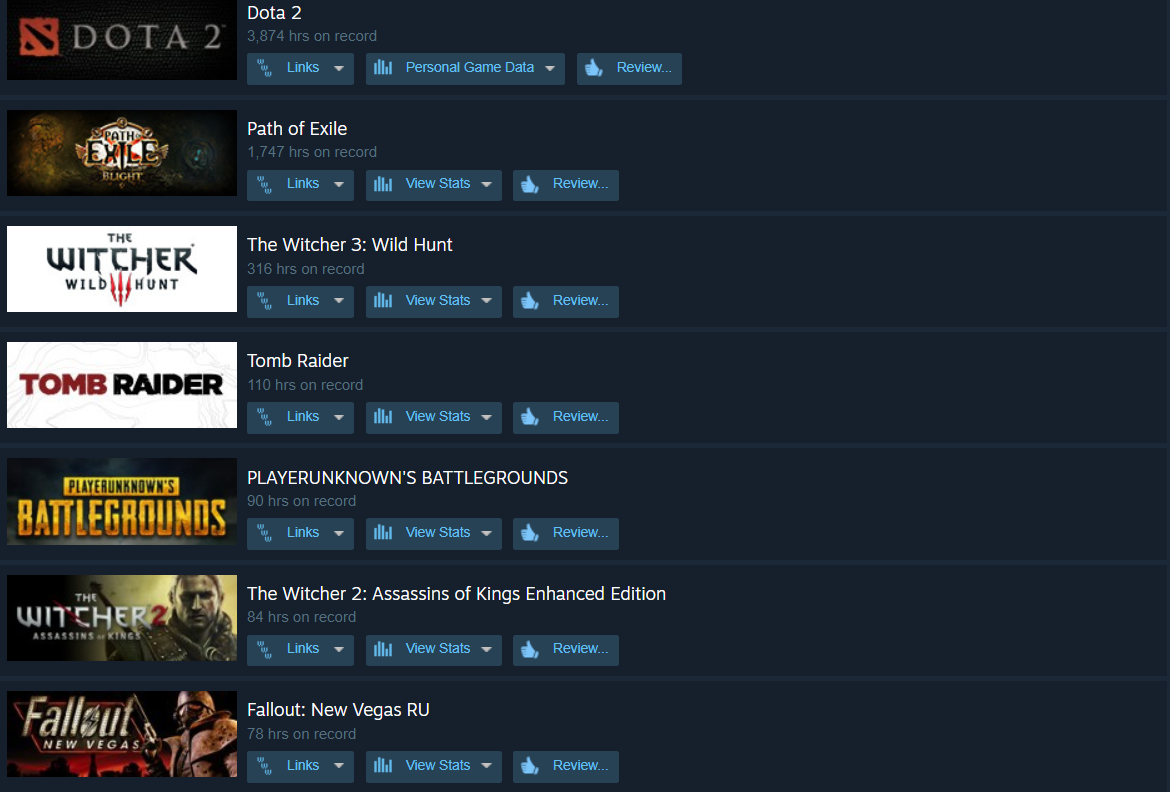Open Review button for PLAYERUNKNOWN'S BATTLEGROUNDS

566,533
